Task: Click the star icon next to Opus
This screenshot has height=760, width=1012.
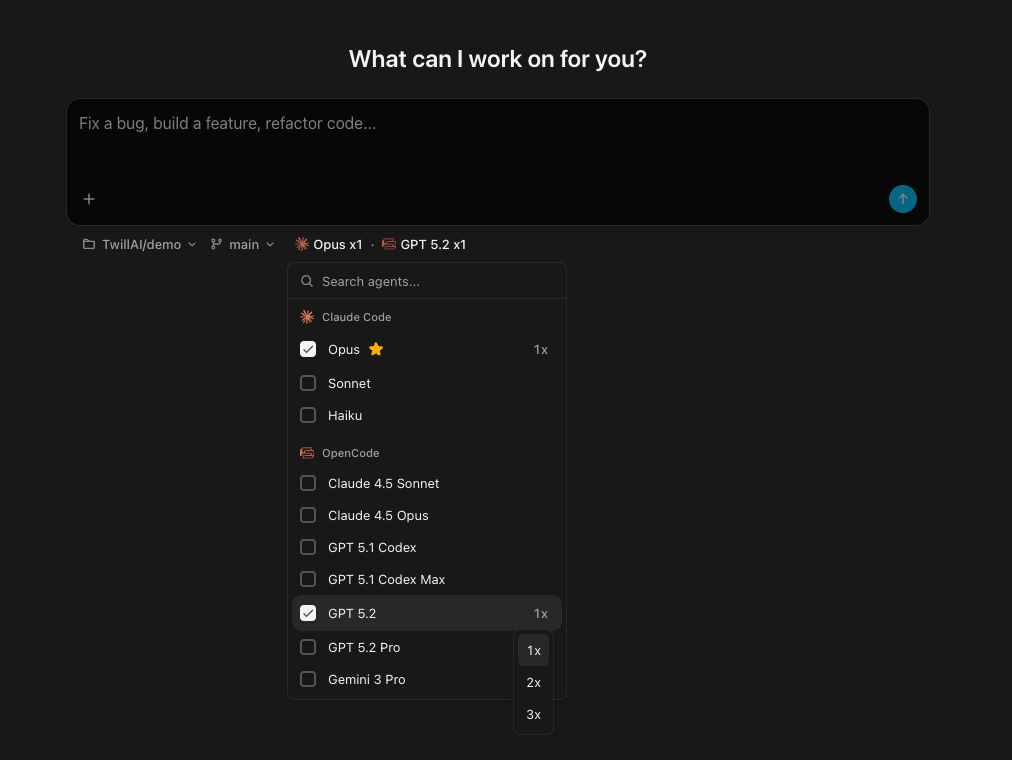Action: click(x=375, y=349)
